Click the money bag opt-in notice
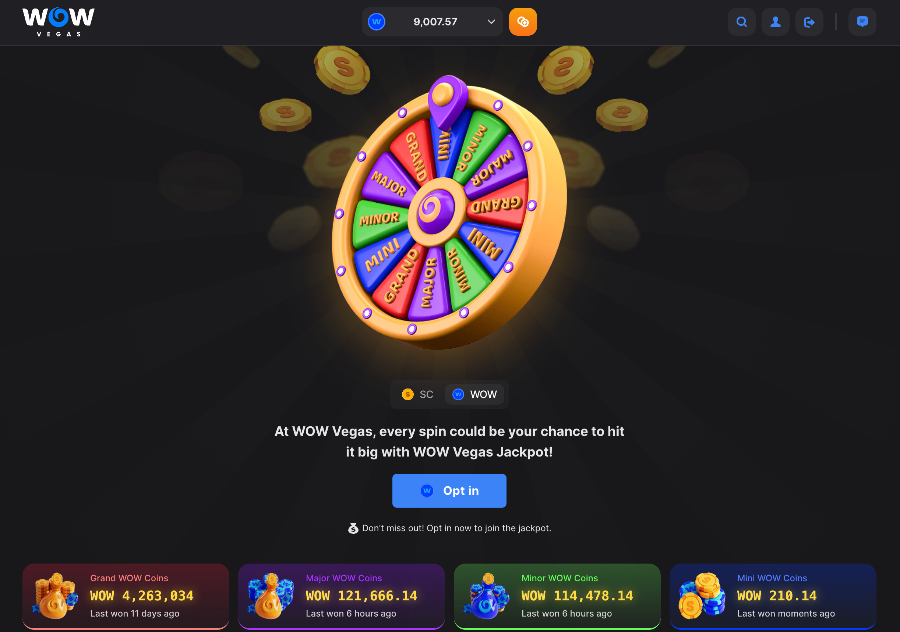This screenshot has width=900, height=632. pyautogui.click(x=449, y=528)
